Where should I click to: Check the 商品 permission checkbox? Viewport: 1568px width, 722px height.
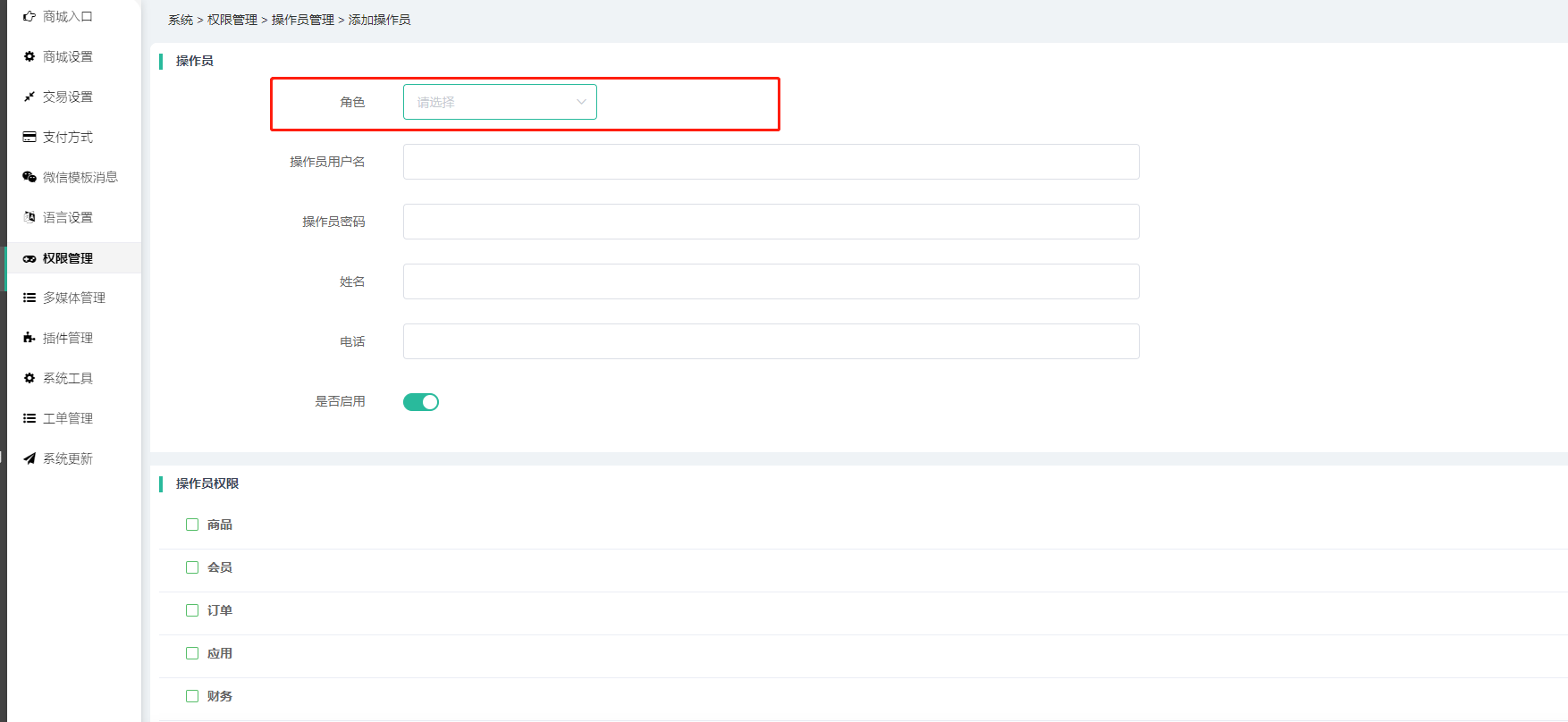coord(192,525)
